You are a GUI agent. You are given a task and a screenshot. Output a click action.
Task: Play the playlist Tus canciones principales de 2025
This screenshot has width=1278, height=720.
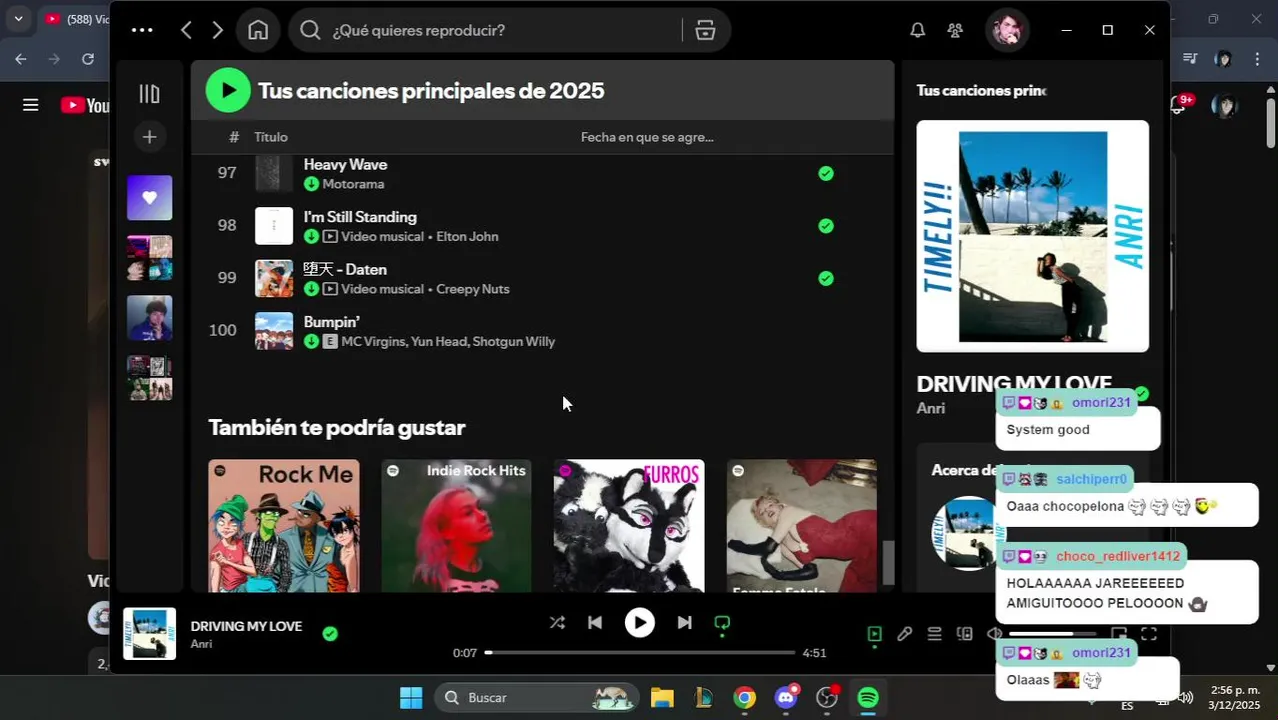(x=228, y=90)
